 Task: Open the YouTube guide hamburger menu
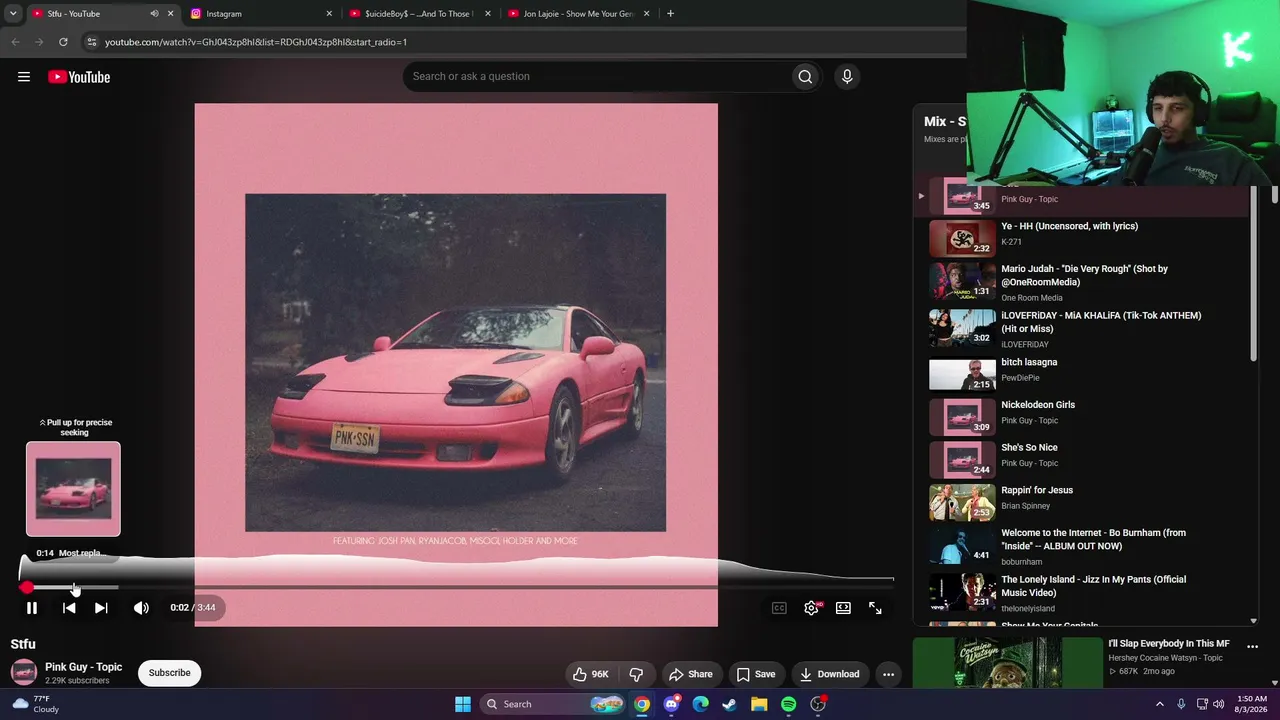[24, 77]
